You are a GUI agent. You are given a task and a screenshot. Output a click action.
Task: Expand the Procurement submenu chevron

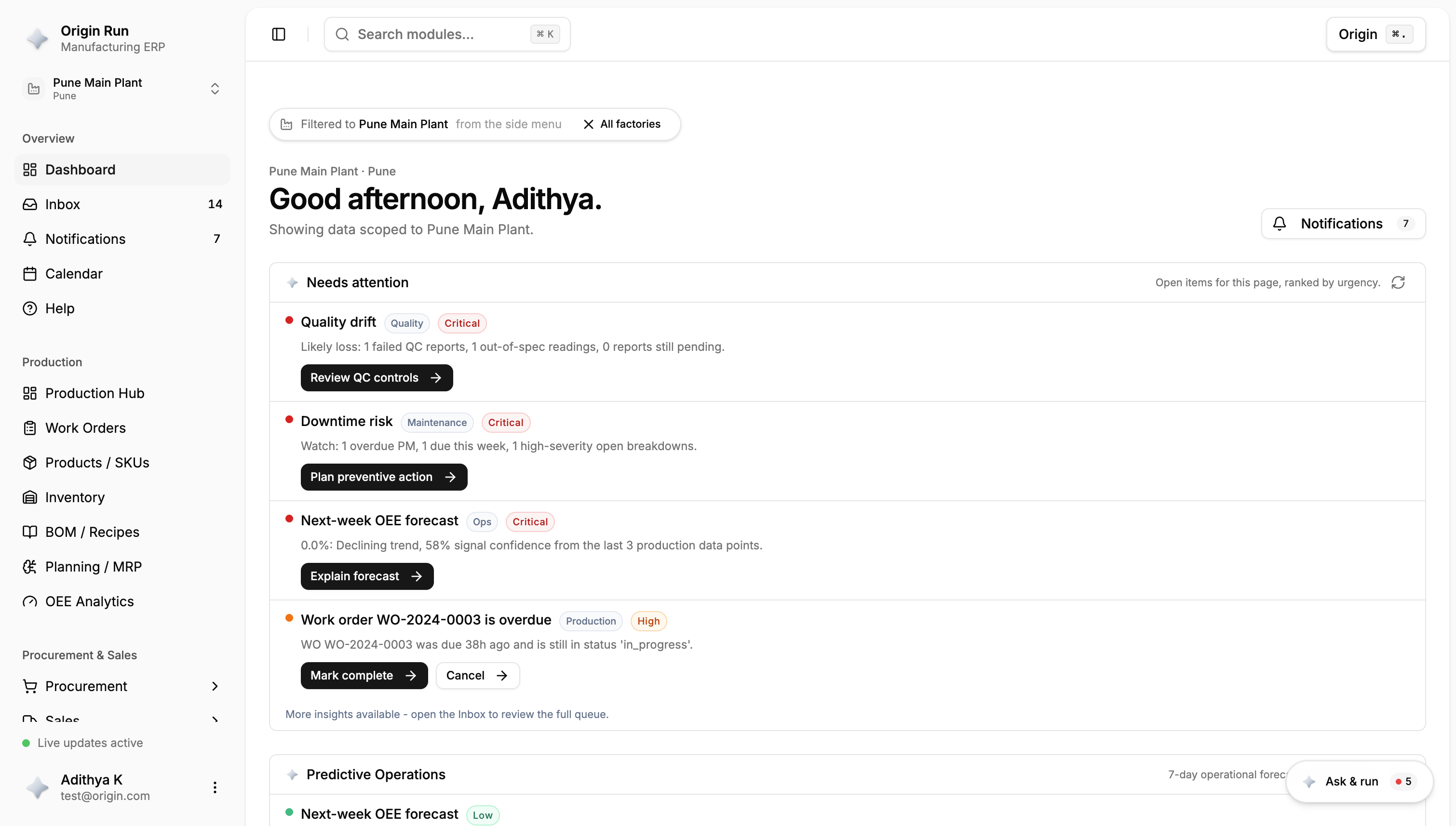[x=215, y=686]
